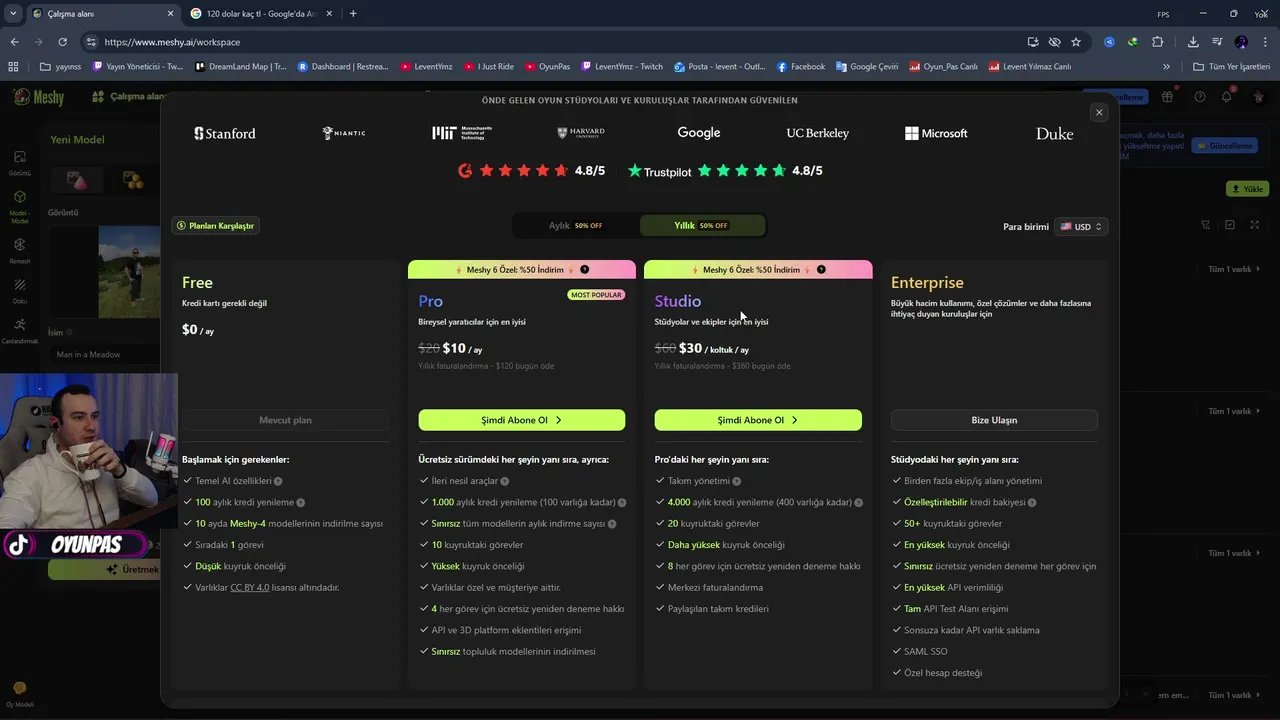Click the fullscreen expand icon in the assets panel

point(1255,225)
